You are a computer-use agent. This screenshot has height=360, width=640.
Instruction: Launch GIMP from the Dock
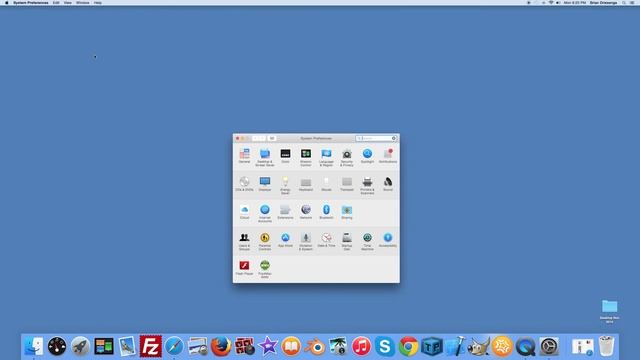click(479, 346)
